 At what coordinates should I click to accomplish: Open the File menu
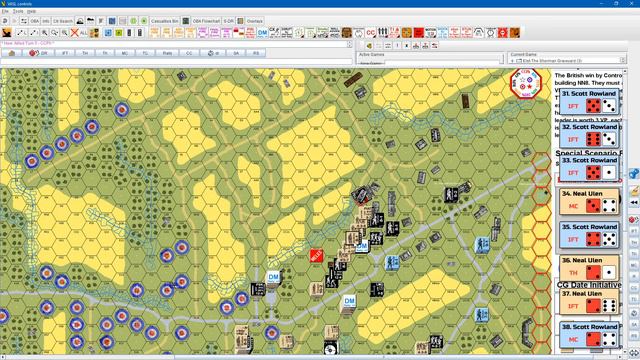(x=5, y=11)
